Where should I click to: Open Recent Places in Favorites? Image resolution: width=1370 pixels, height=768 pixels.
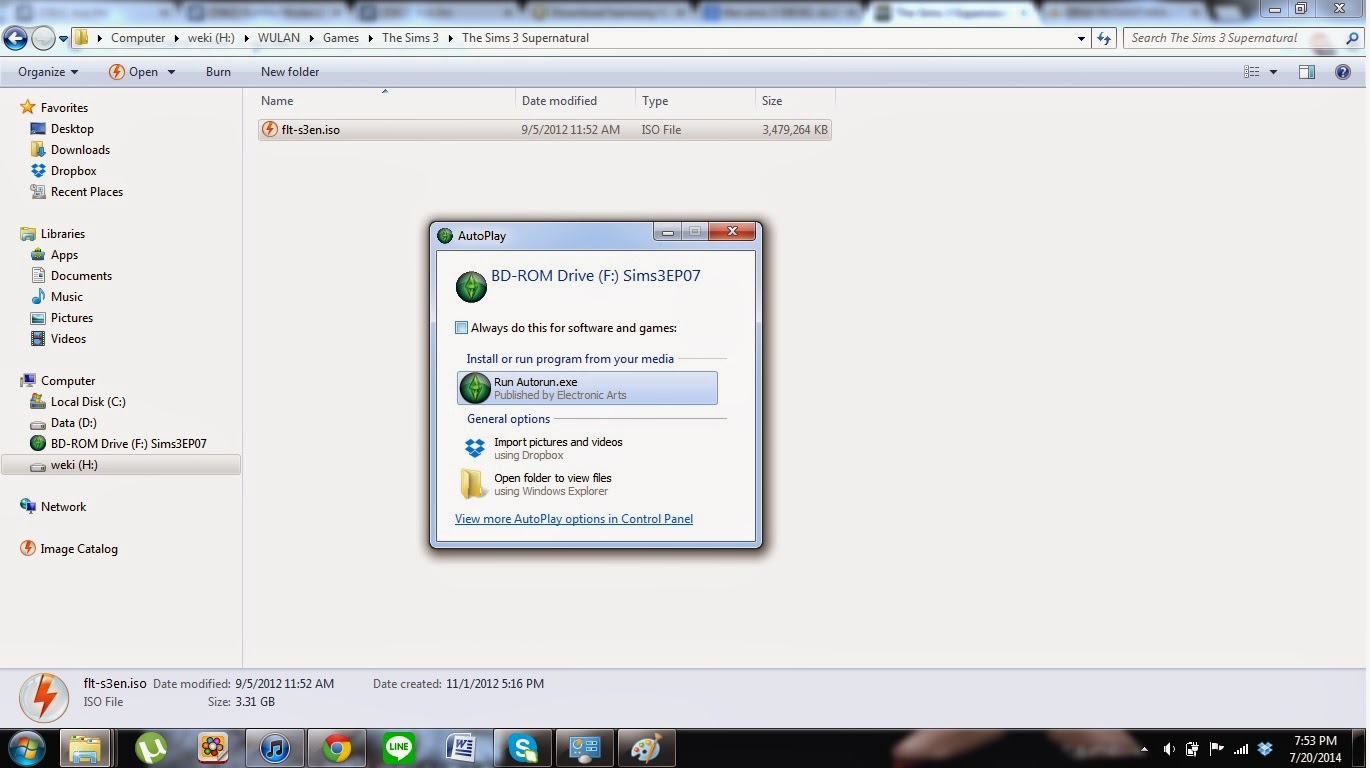(x=87, y=192)
